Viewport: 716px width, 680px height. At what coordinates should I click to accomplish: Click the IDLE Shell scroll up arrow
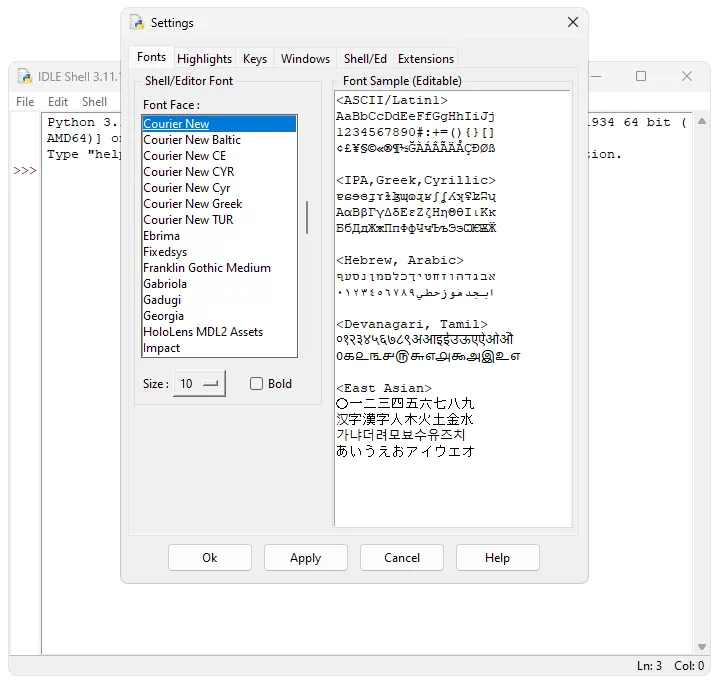click(x=702, y=121)
